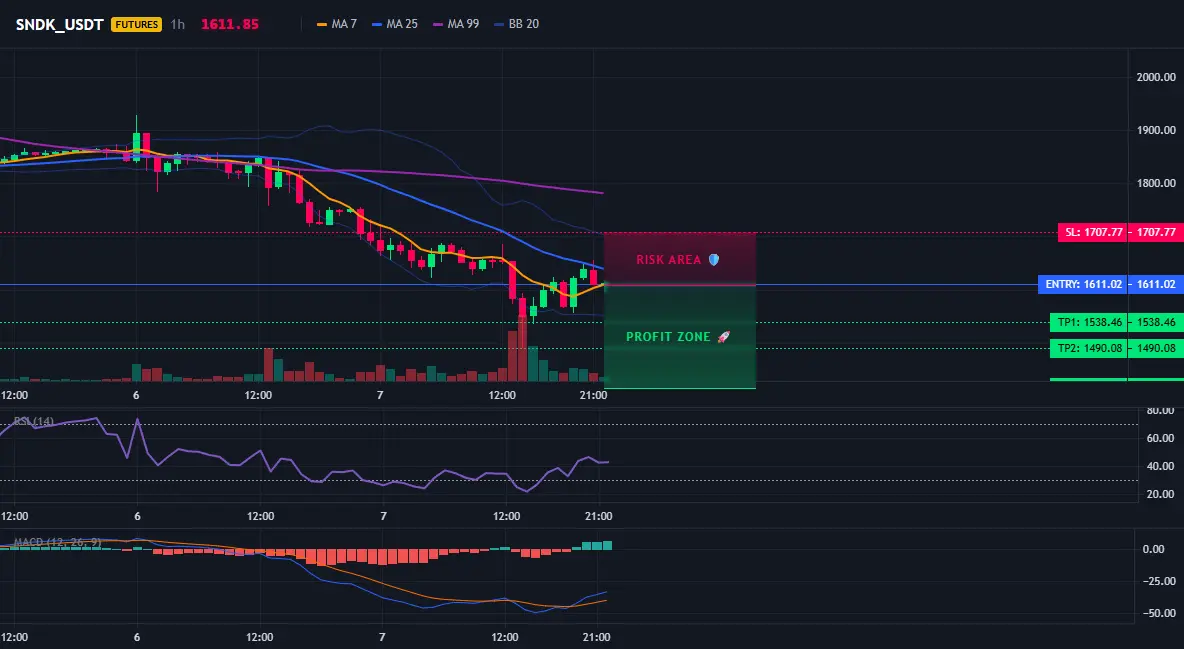Screen dimensions: 1184x649
Task: Click the MACD (12, 26, 9) indicator label
Action: (x=58, y=542)
